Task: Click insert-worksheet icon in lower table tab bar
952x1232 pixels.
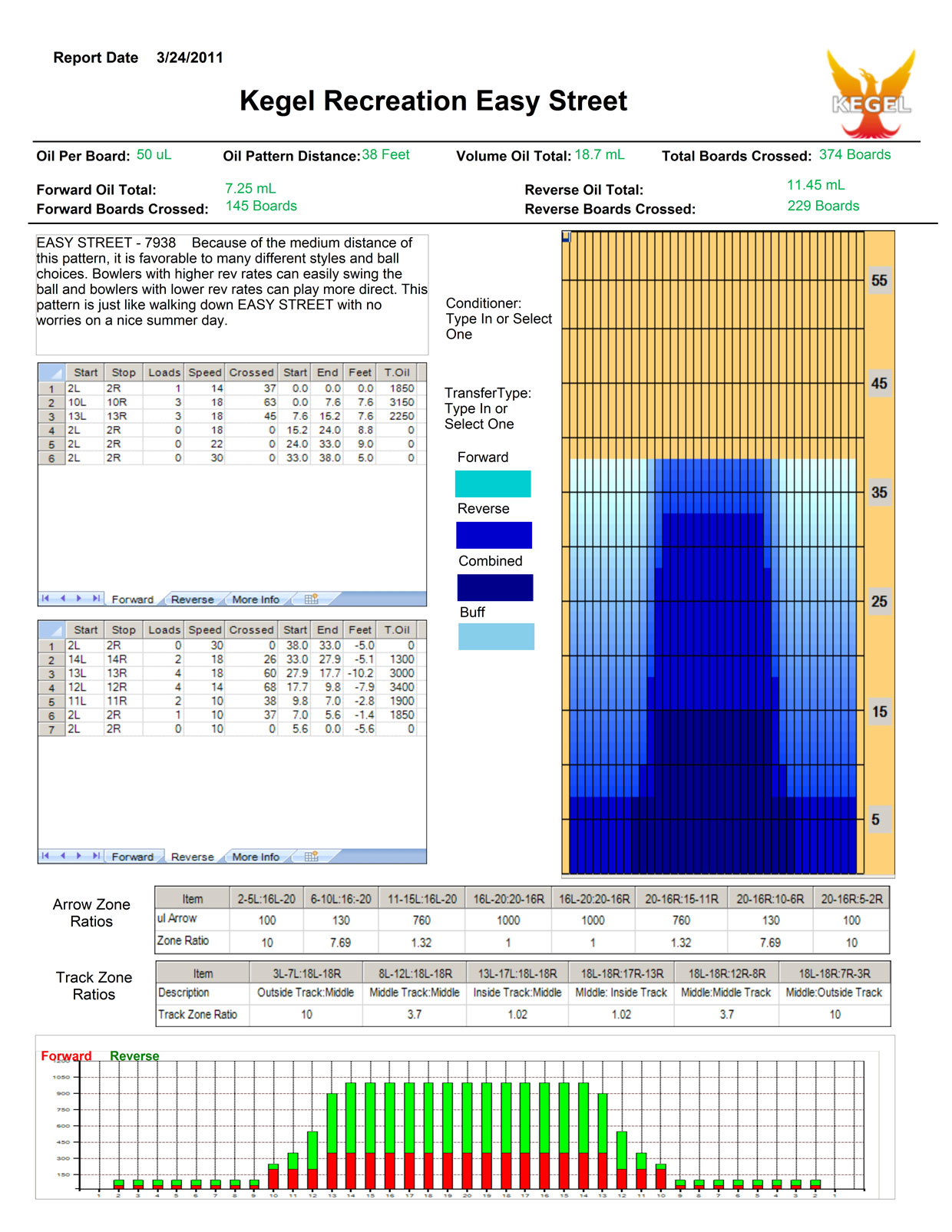Action: 311,856
